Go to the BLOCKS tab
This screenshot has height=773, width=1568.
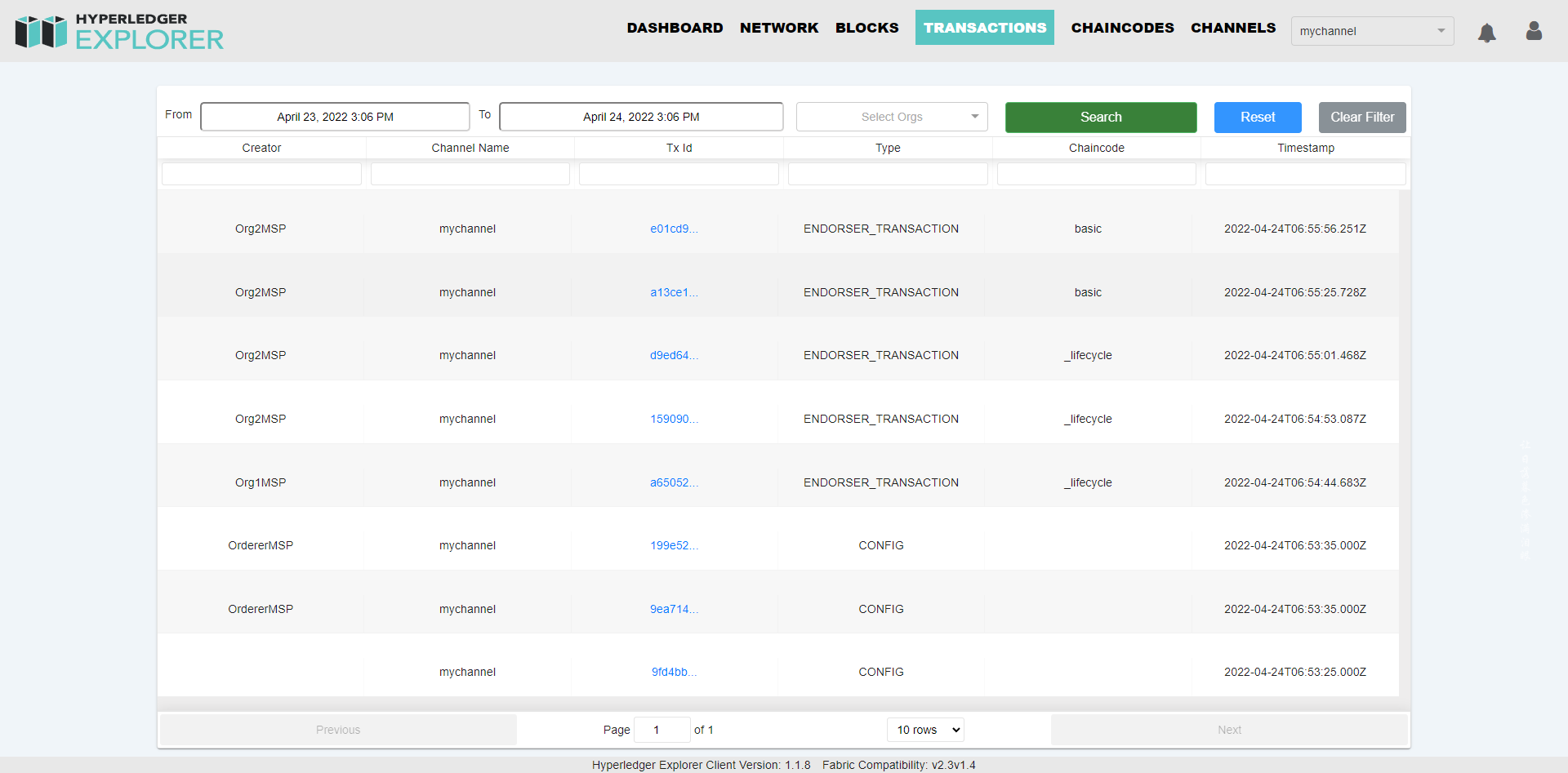866,28
